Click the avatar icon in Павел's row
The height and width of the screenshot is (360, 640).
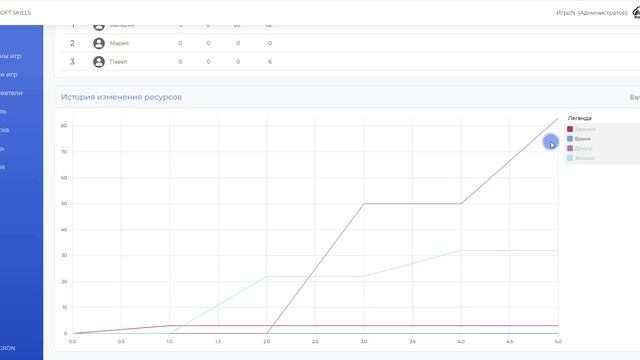pyautogui.click(x=99, y=62)
